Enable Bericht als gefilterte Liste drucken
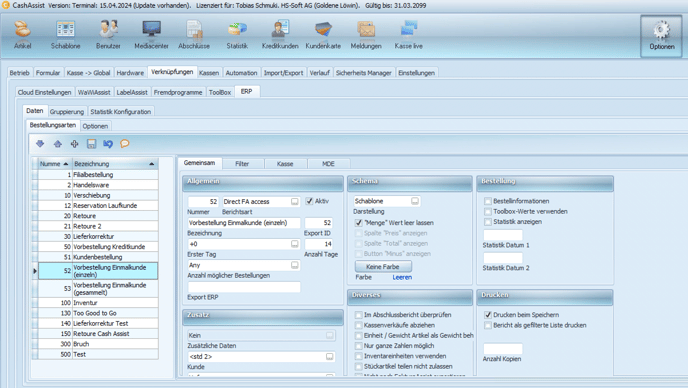Viewport: 688px width, 388px height. 487,325
